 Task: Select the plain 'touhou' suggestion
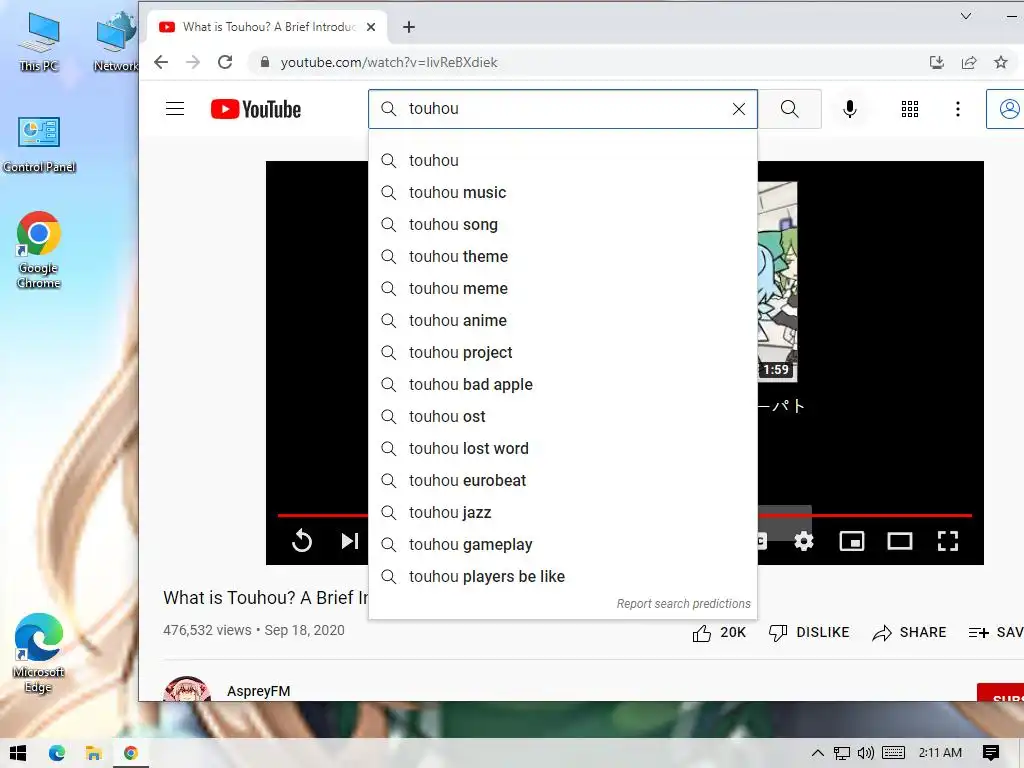pyautogui.click(x=563, y=161)
